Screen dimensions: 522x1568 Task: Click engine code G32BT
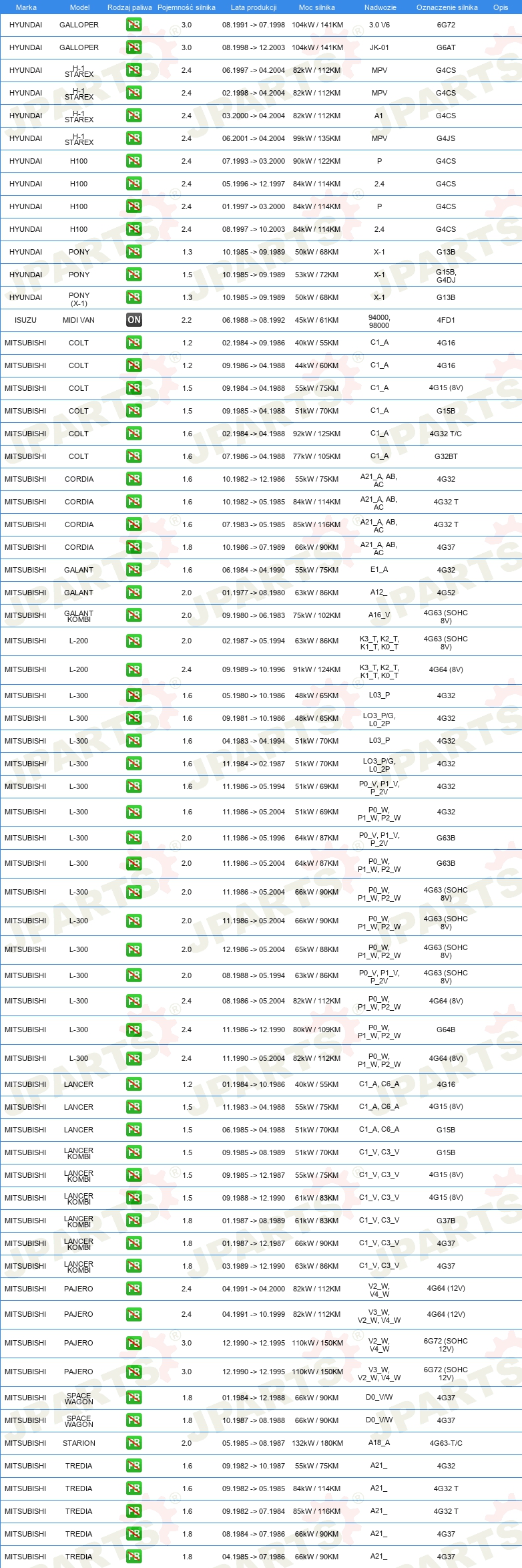coord(446,456)
